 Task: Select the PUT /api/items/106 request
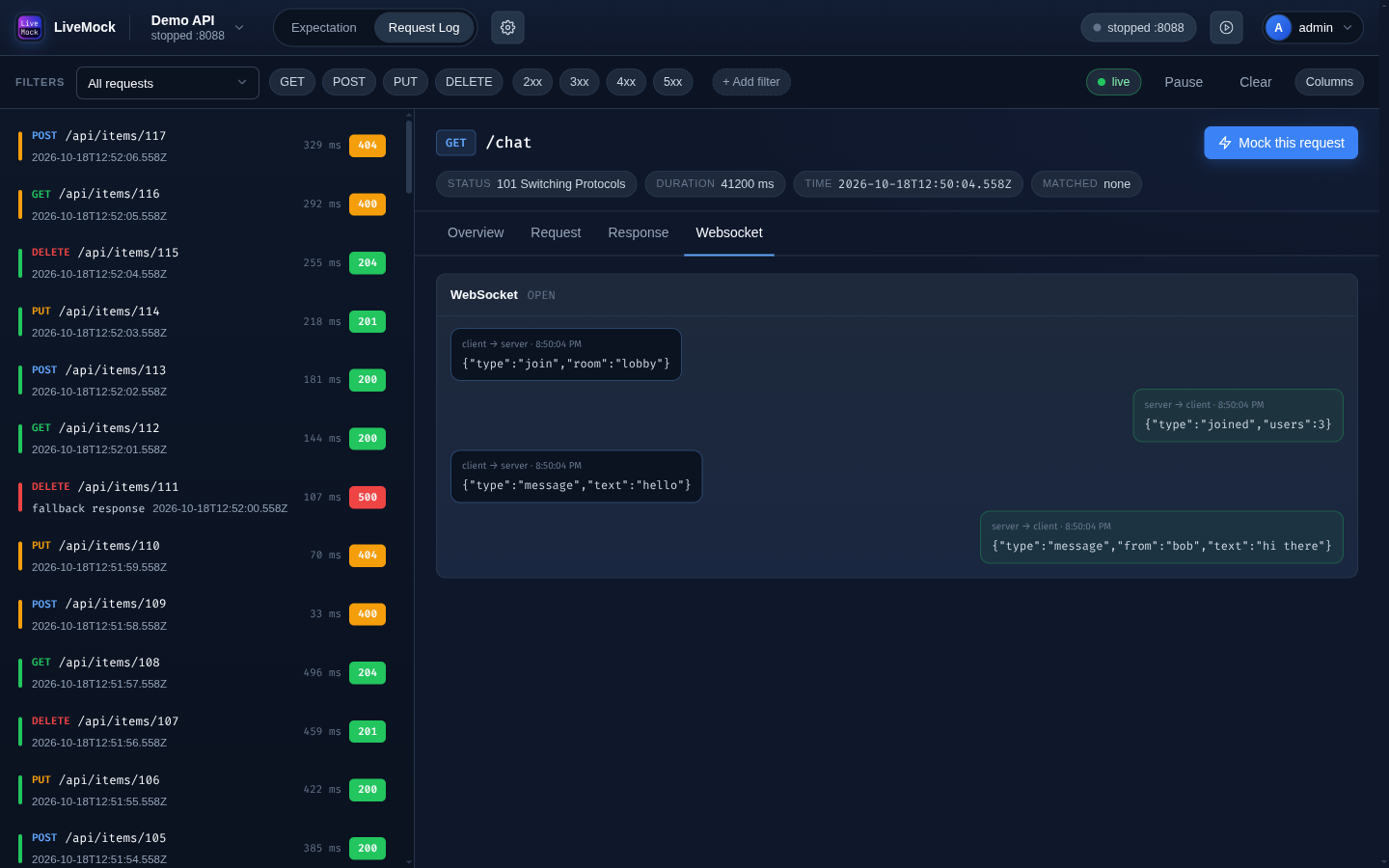(203, 790)
